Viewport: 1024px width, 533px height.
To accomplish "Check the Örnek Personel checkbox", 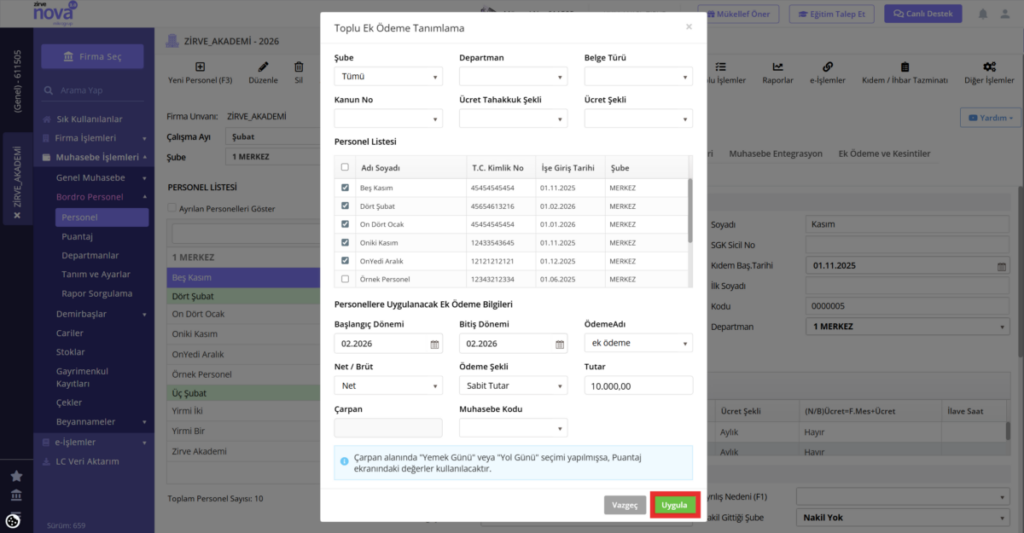I will coord(345,279).
